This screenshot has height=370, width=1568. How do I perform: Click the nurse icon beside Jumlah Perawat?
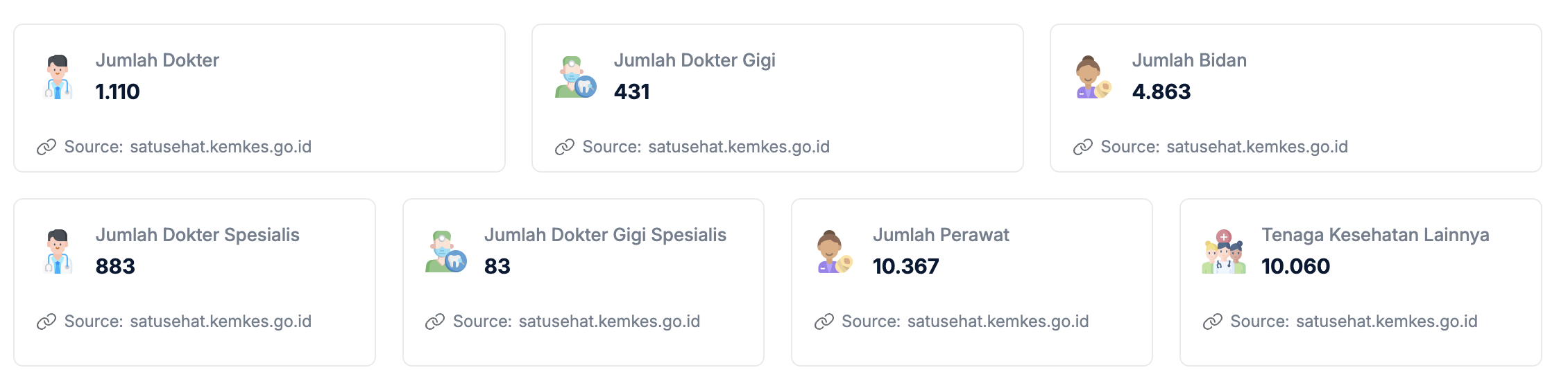835,252
